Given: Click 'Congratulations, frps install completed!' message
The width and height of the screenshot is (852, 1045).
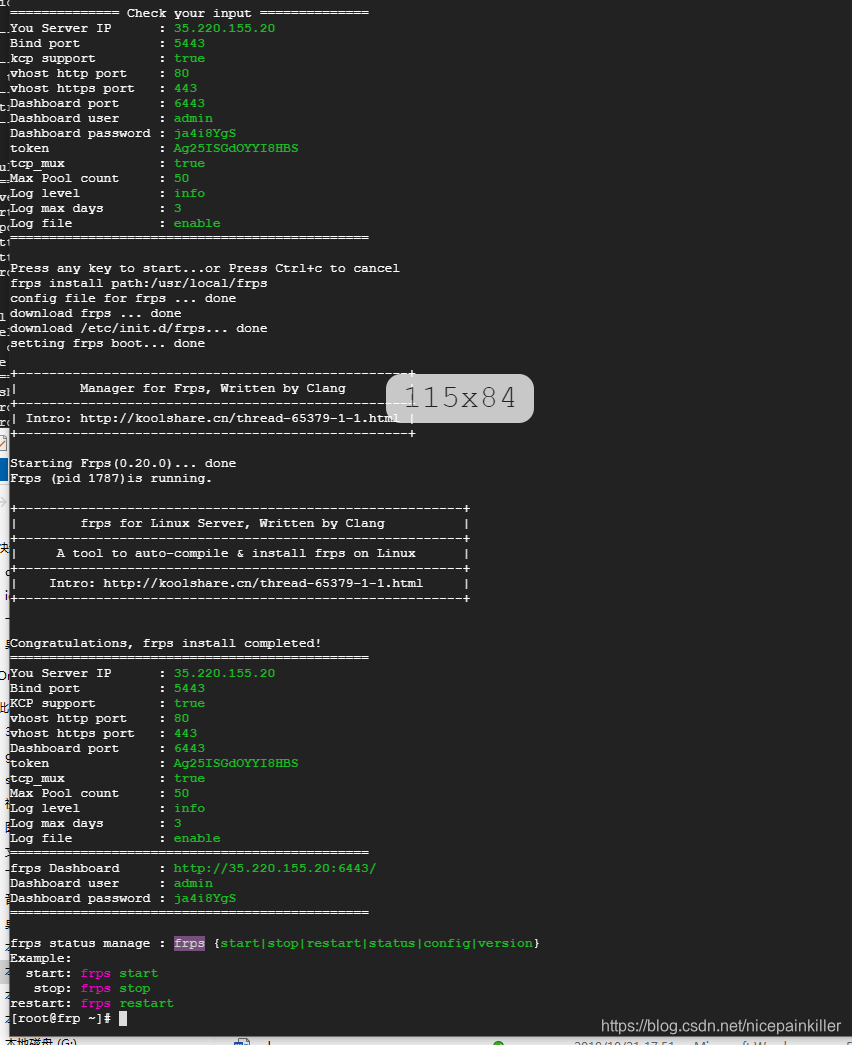Looking at the screenshot, I should (x=165, y=643).
